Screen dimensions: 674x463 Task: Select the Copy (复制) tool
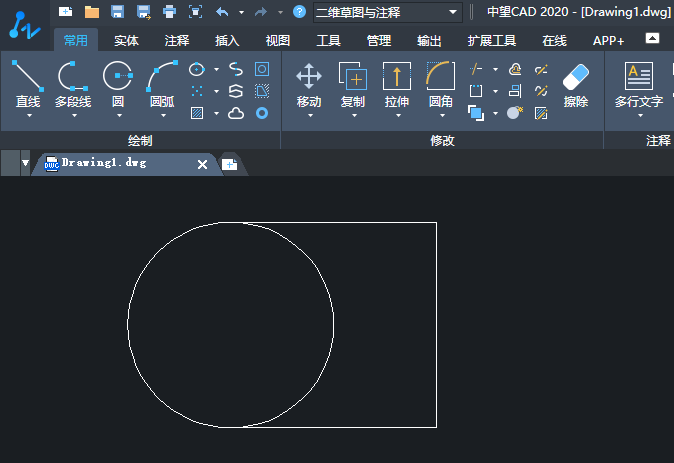(353, 84)
